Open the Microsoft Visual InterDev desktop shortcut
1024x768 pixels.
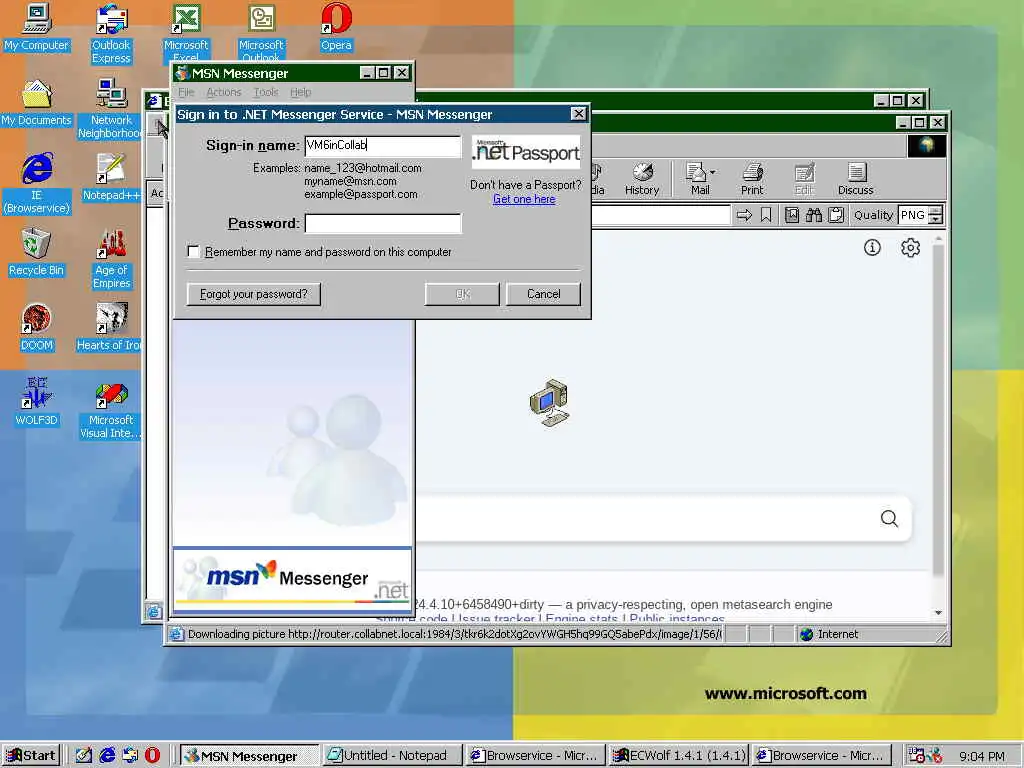pyautogui.click(x=110, y=411)
